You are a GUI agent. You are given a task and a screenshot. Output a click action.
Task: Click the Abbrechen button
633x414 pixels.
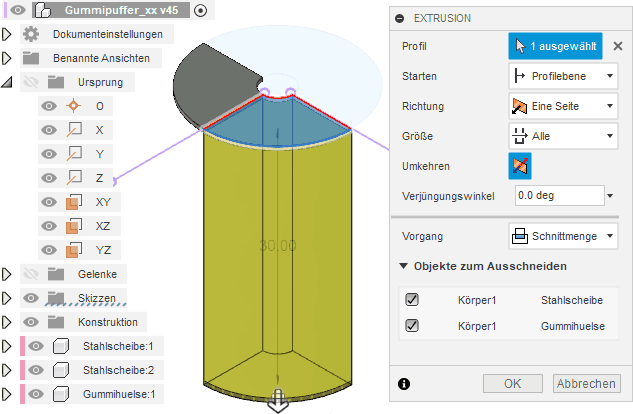pos(586,384)
